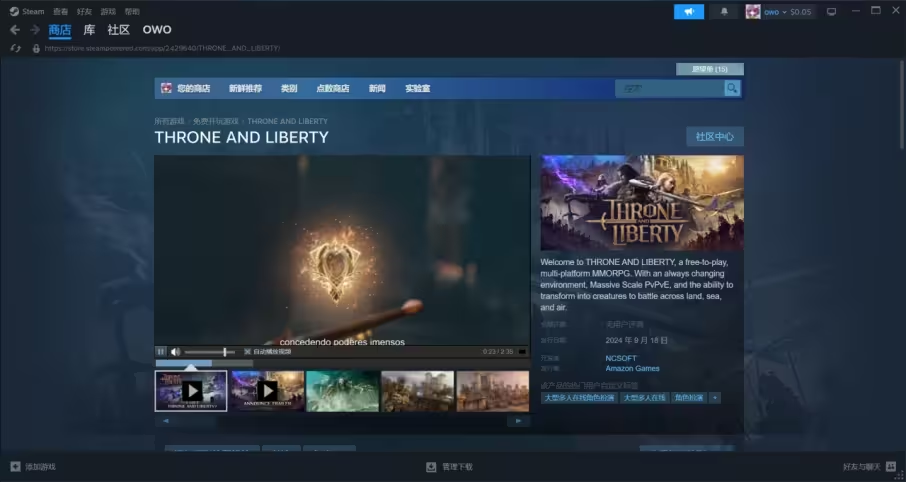Enter fullscreen for the trailer
906x482 pixels.
pyautogui.click(x=522, y=351)
